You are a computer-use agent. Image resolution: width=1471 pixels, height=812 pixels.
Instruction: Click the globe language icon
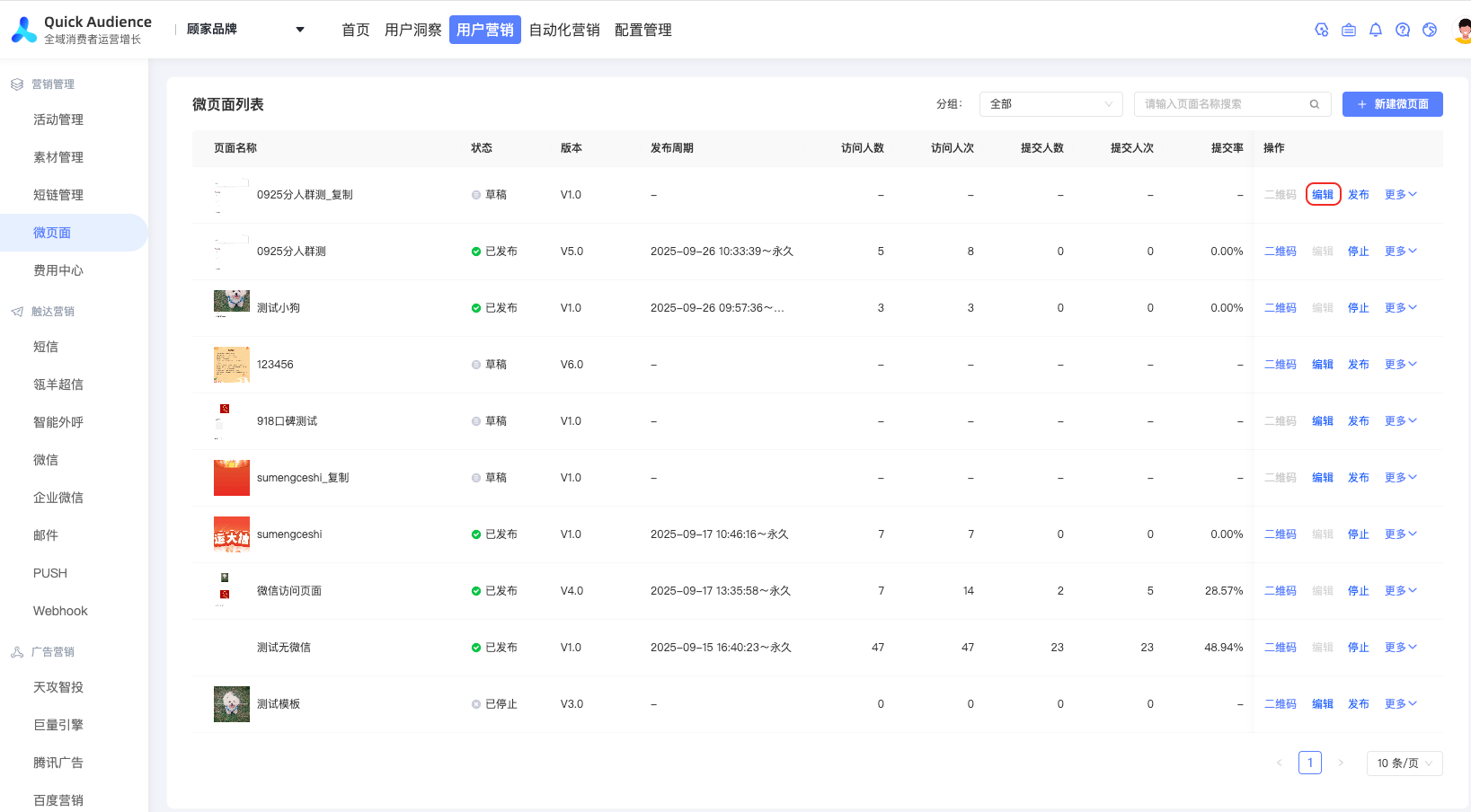tap(1429, 30)
